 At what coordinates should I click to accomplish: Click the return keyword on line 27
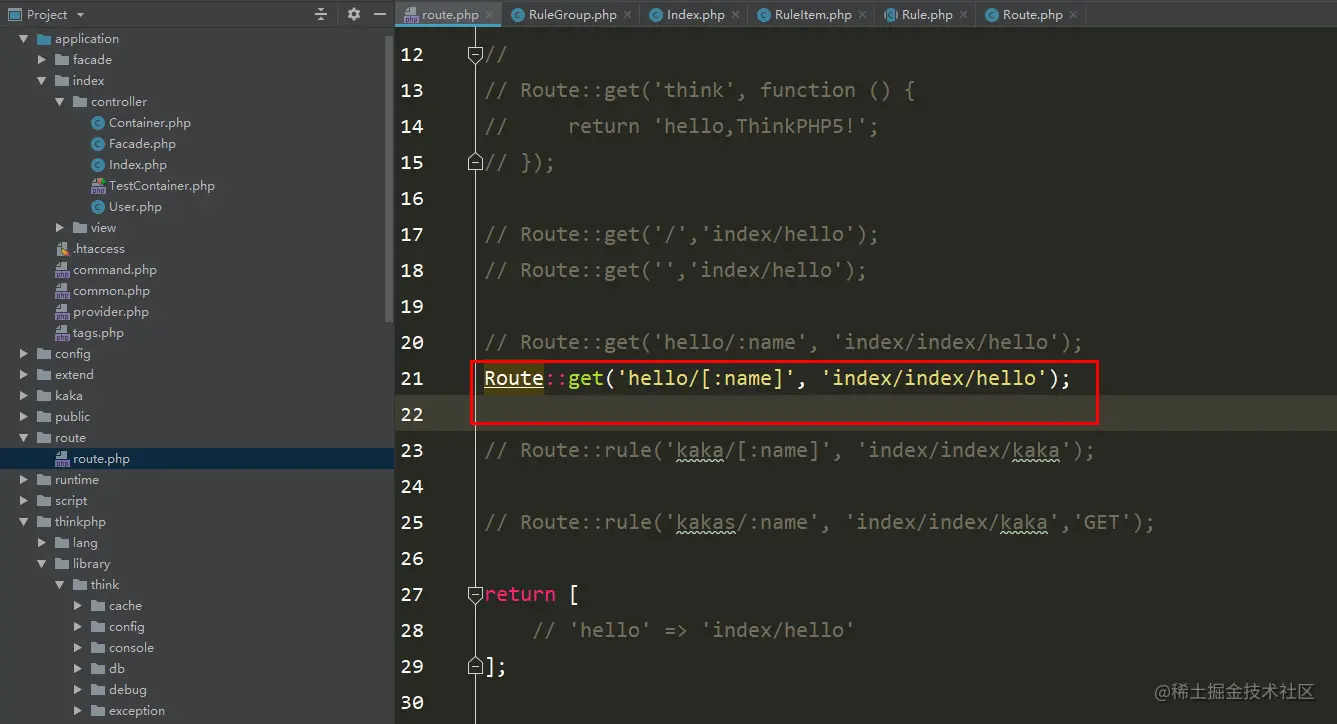(520, 594)
